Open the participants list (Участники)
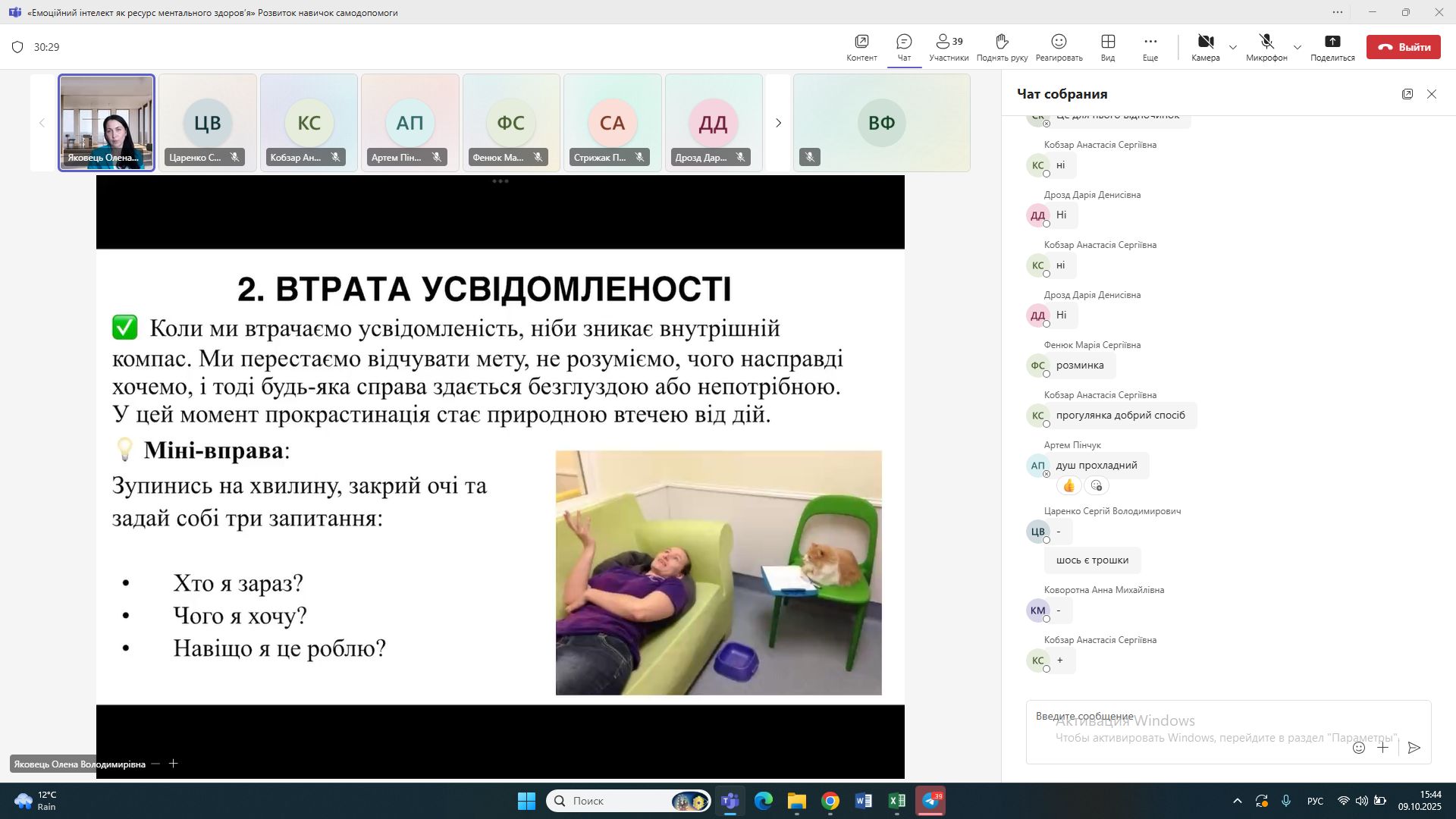 tap(949, 42)
